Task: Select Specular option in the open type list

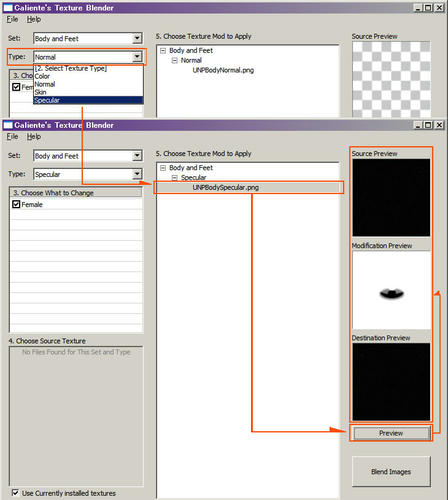Action: pyautogui.click(x=88, y=100)
